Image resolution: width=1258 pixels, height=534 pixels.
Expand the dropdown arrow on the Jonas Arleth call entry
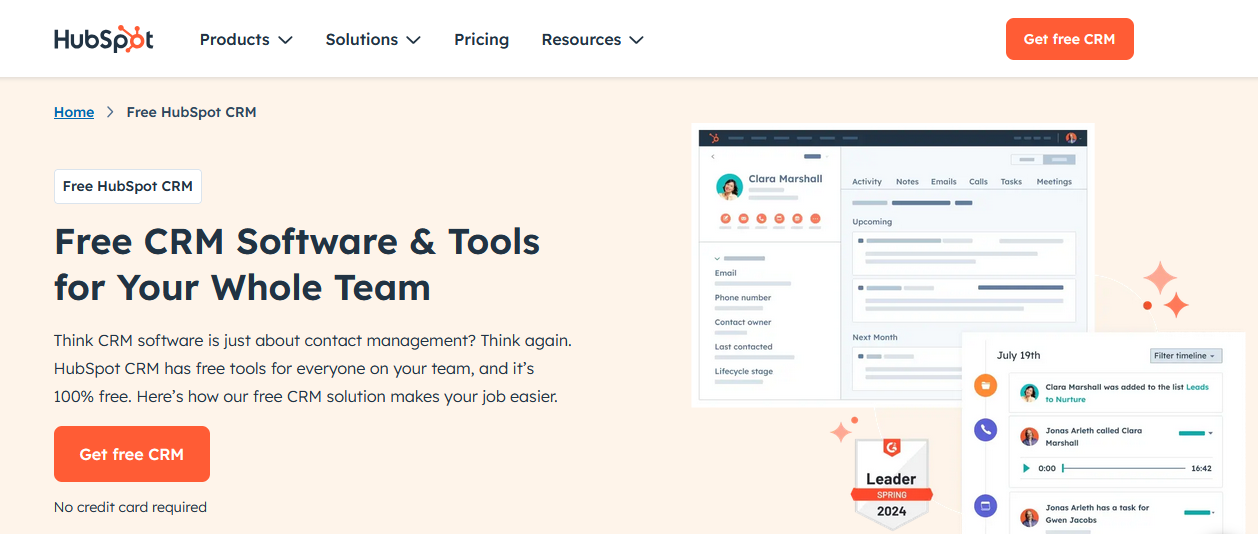pyautogui.click(x=1211, y=433)
